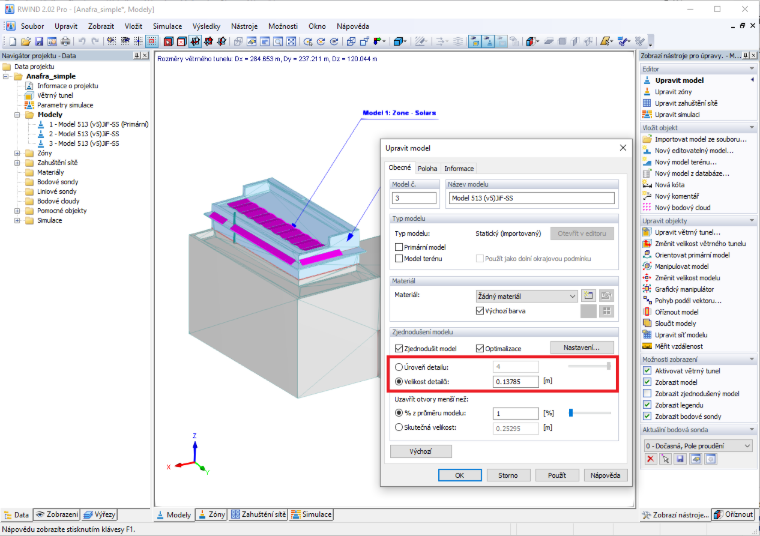Click the gray material color swatch

point(588,311)
